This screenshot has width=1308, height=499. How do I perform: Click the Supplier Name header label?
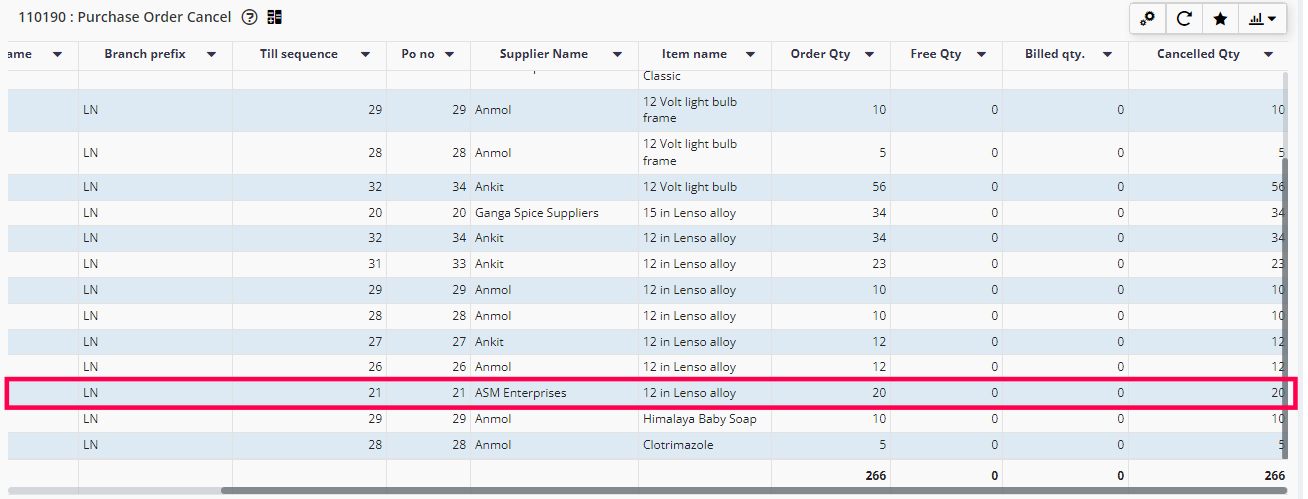coord(544,54)
